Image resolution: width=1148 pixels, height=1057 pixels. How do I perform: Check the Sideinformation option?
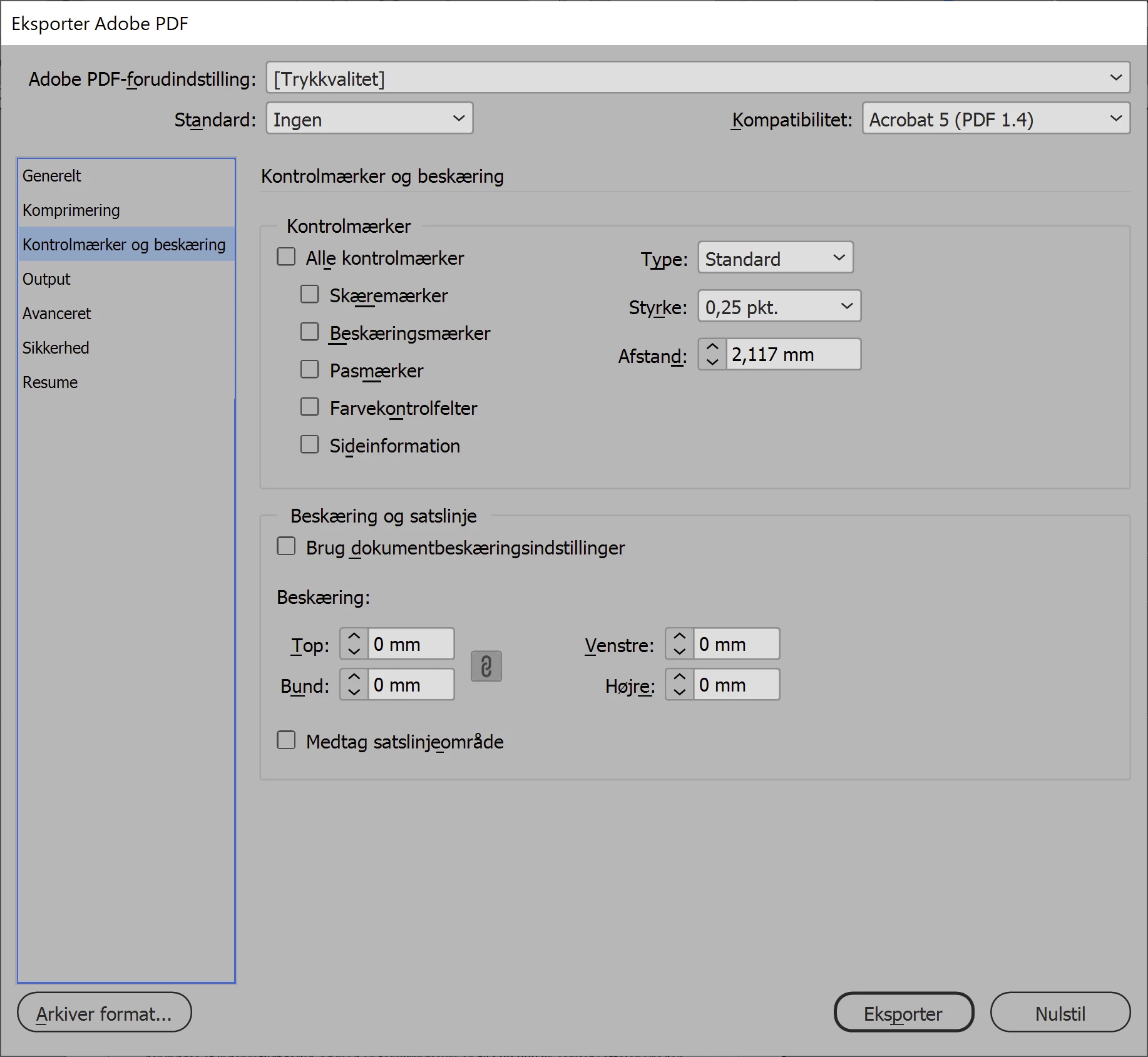310,445
